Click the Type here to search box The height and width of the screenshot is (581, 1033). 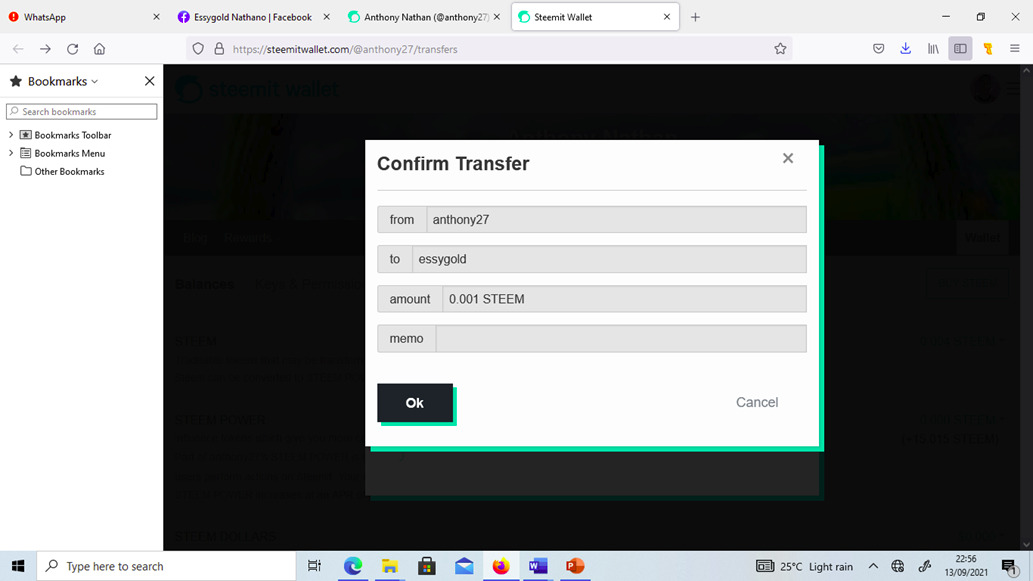coord(166,566)
